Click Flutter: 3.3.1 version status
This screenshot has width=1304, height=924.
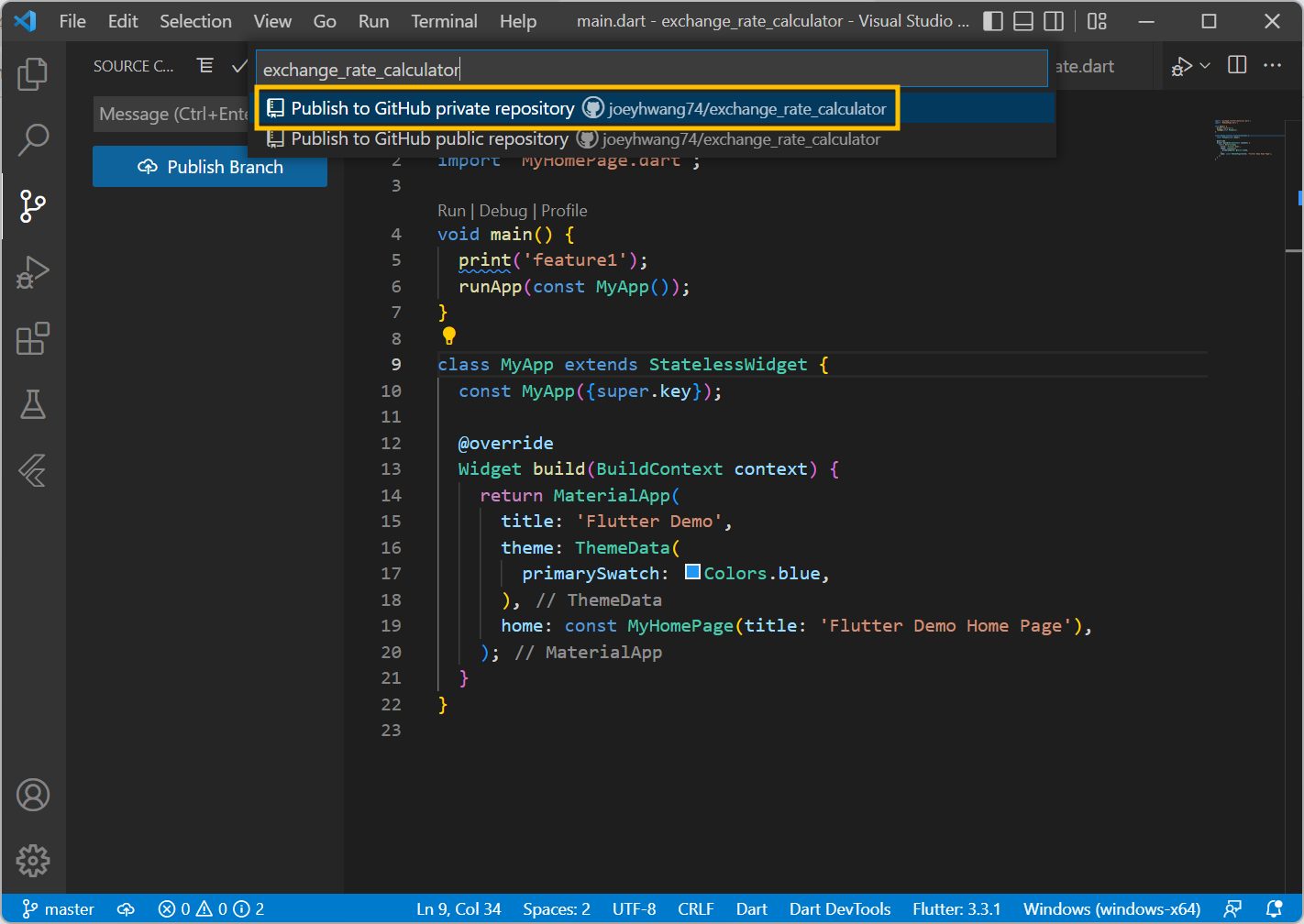click(956, 908)
